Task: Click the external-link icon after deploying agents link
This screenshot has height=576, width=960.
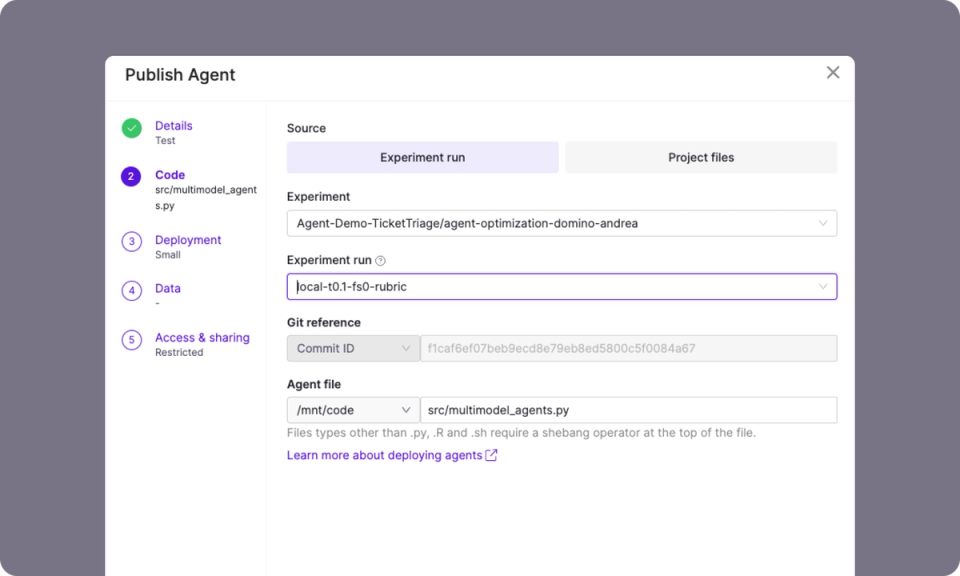Action: click(489, 455)
